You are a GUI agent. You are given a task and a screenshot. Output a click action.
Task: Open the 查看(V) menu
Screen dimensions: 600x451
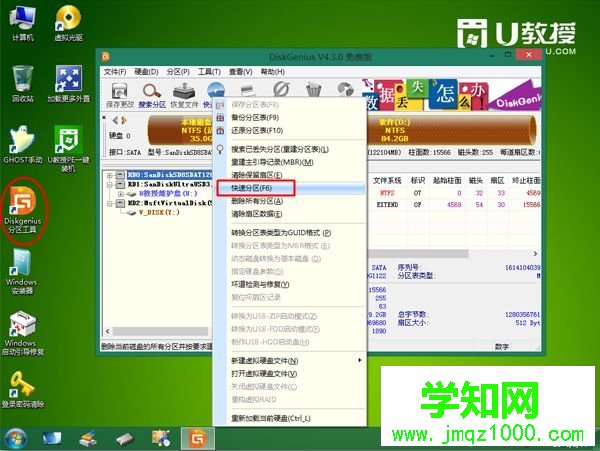coord(240,72)
